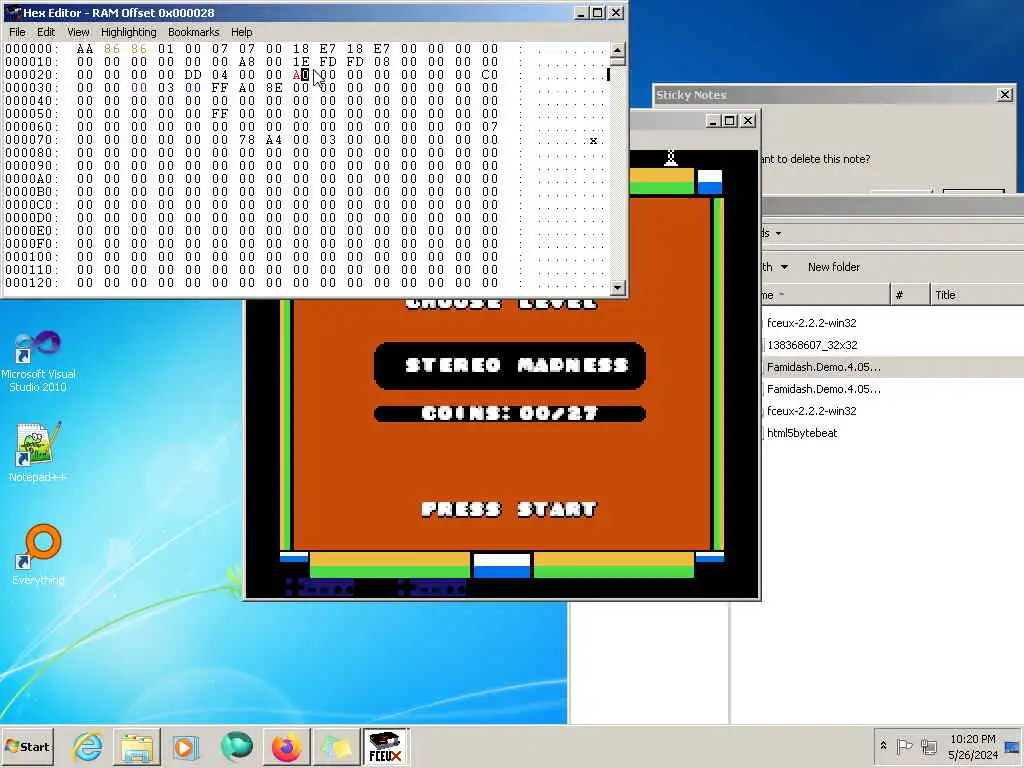Click the green orb taskbar icon
The width and height of the screenshot is (1024, 768).
coord(236,746)
